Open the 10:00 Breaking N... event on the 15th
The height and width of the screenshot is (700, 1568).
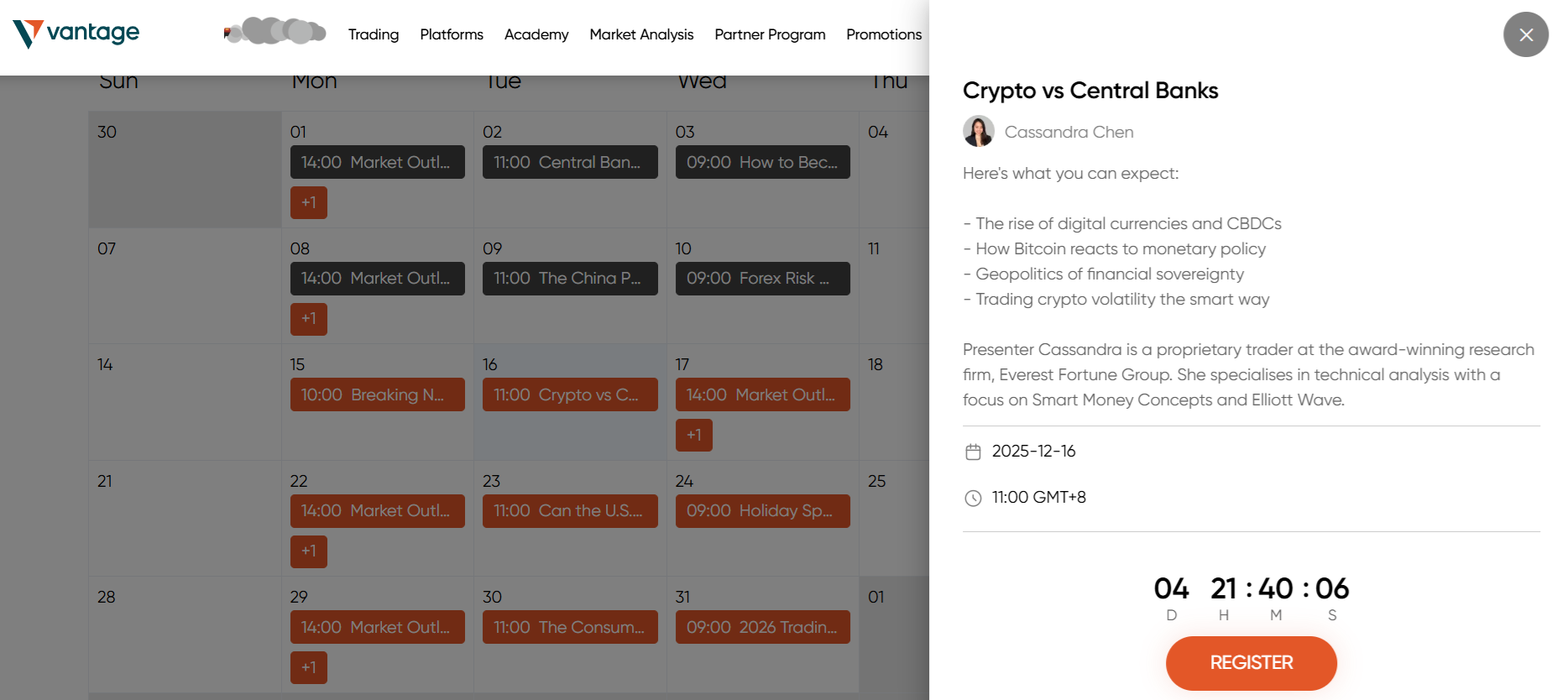click(x=378, y=394)
